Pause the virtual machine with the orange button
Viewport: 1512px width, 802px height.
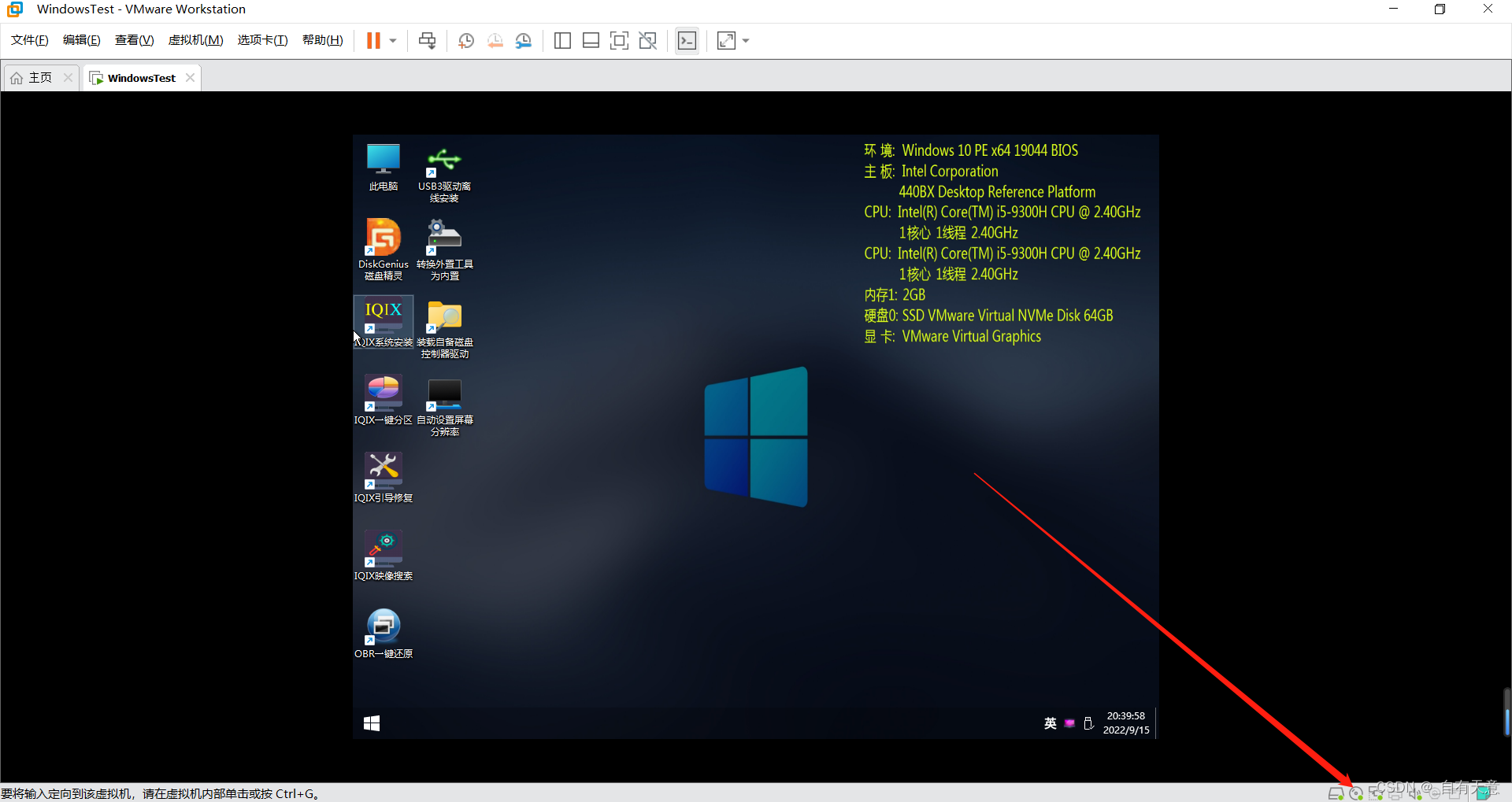(373, 40)
